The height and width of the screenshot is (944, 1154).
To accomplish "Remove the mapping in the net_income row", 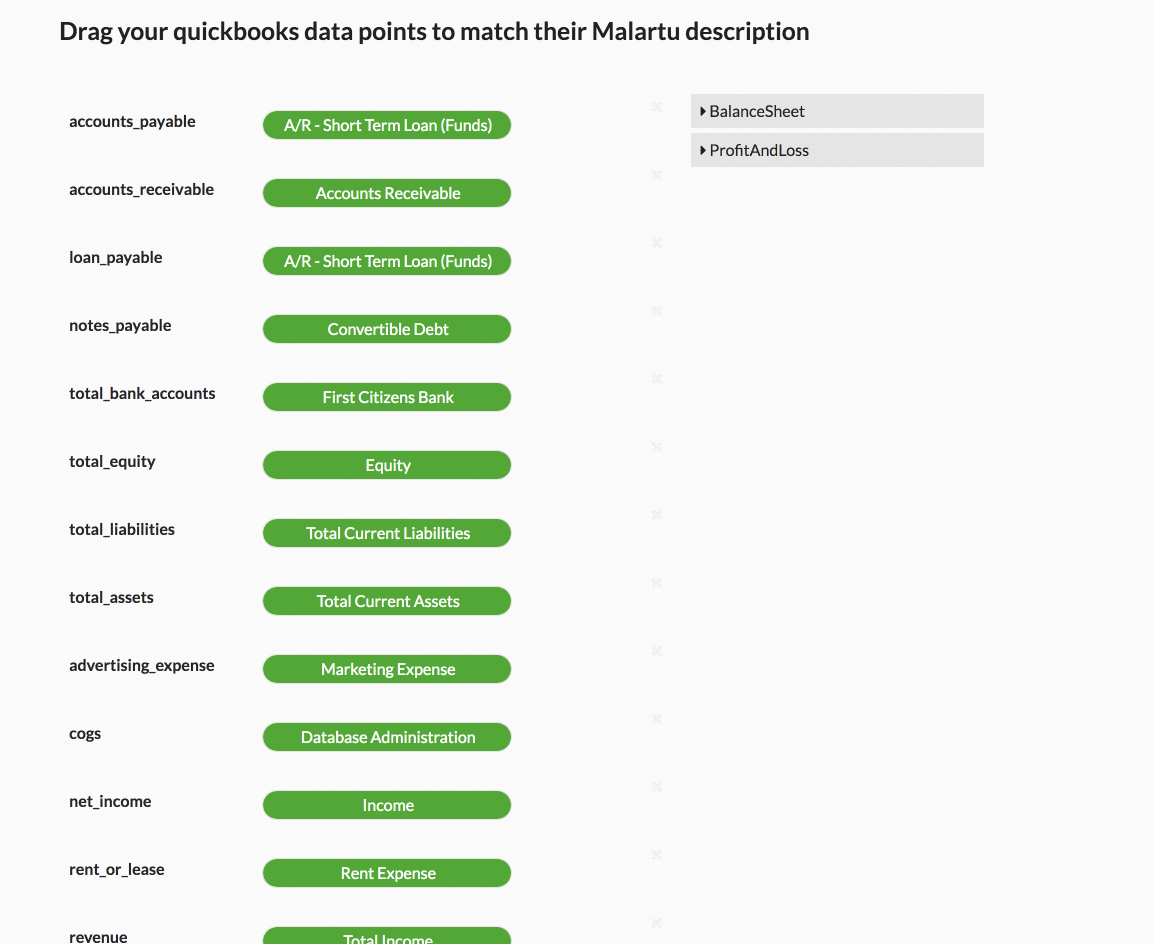I will [656, 787].
